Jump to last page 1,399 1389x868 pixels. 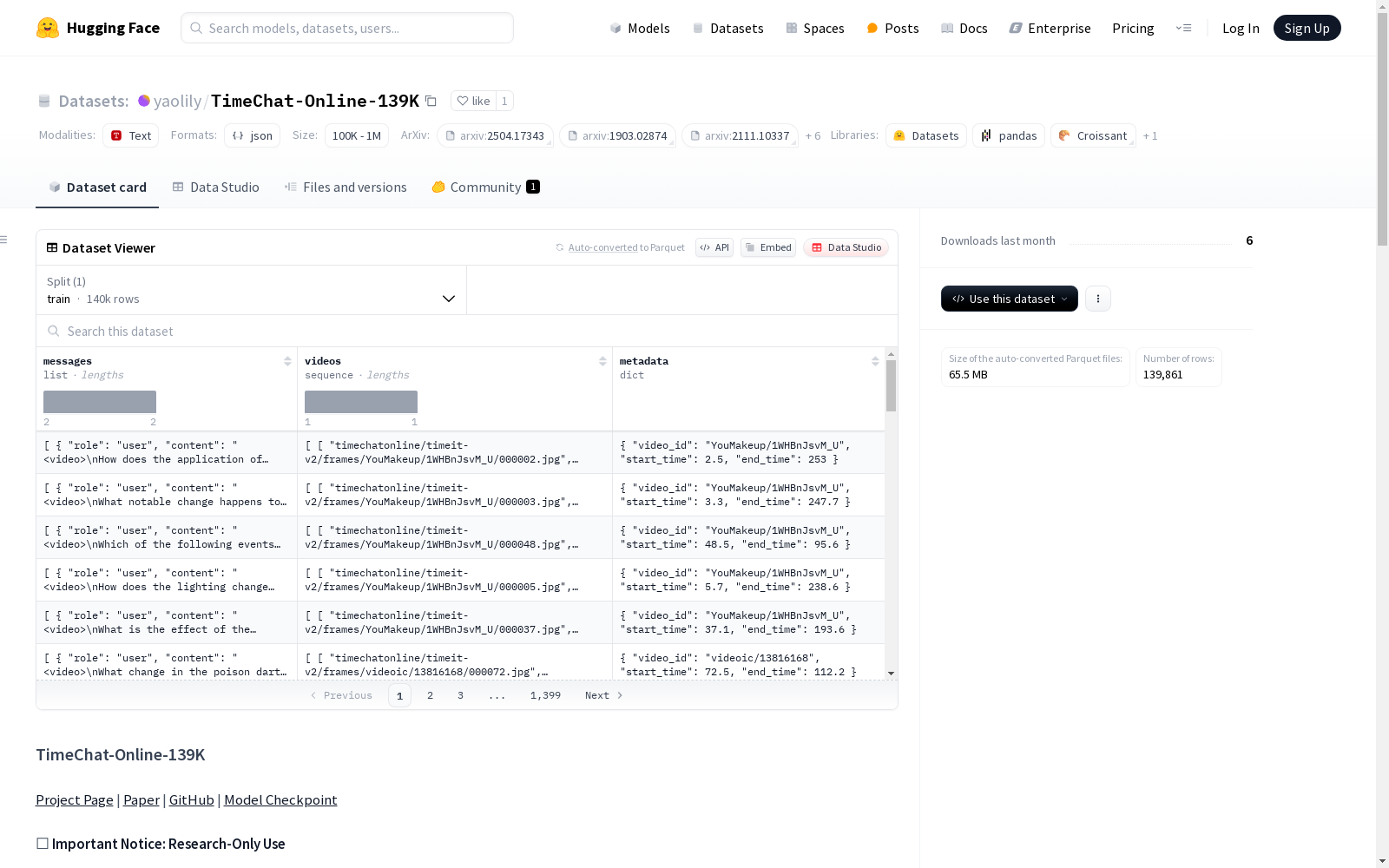(x=545, y=695)
